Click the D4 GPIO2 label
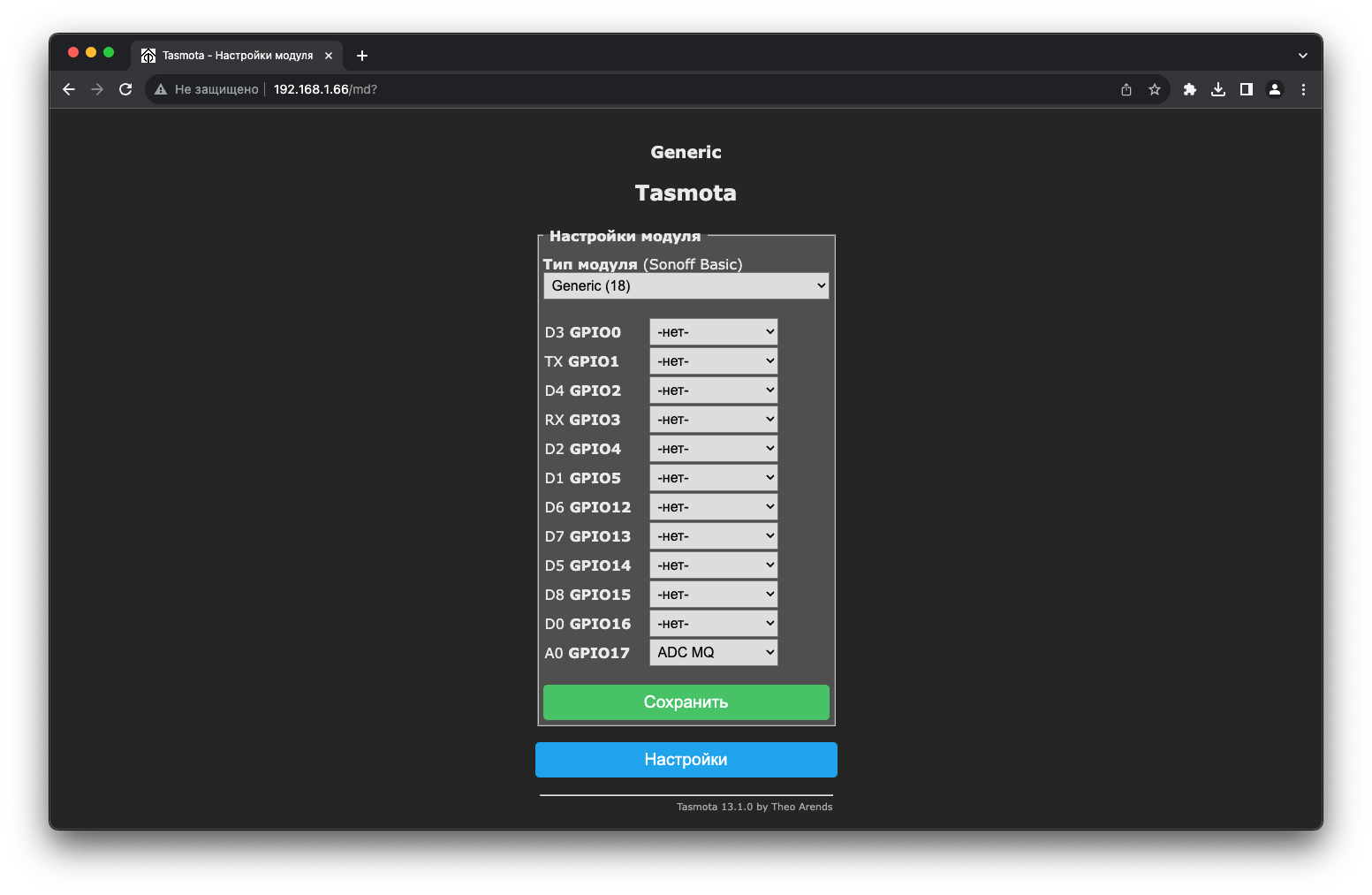This screenshot has width=1372, height=895. tap(583, 391)
